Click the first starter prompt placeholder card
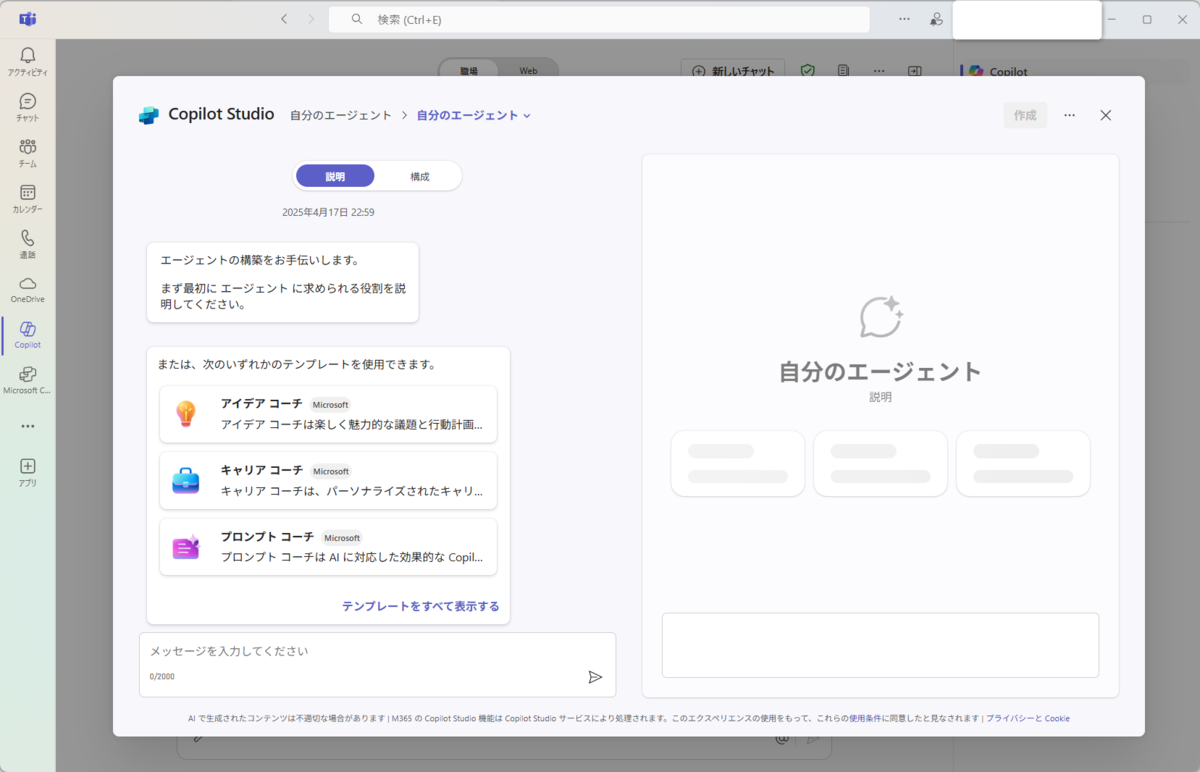 click(738, 463)
